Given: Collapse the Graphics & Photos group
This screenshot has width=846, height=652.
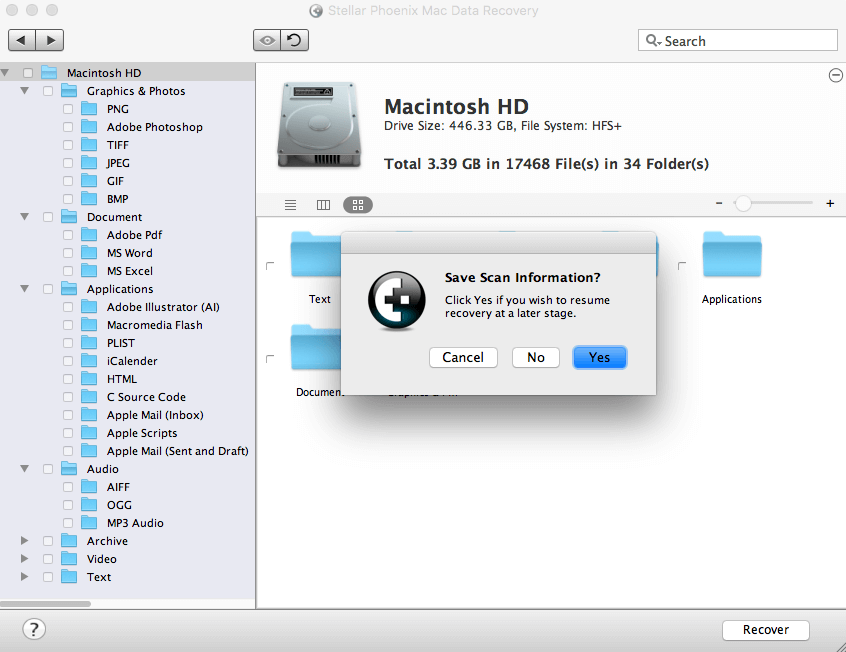Looking at the screenshot, I should point(24,91).
